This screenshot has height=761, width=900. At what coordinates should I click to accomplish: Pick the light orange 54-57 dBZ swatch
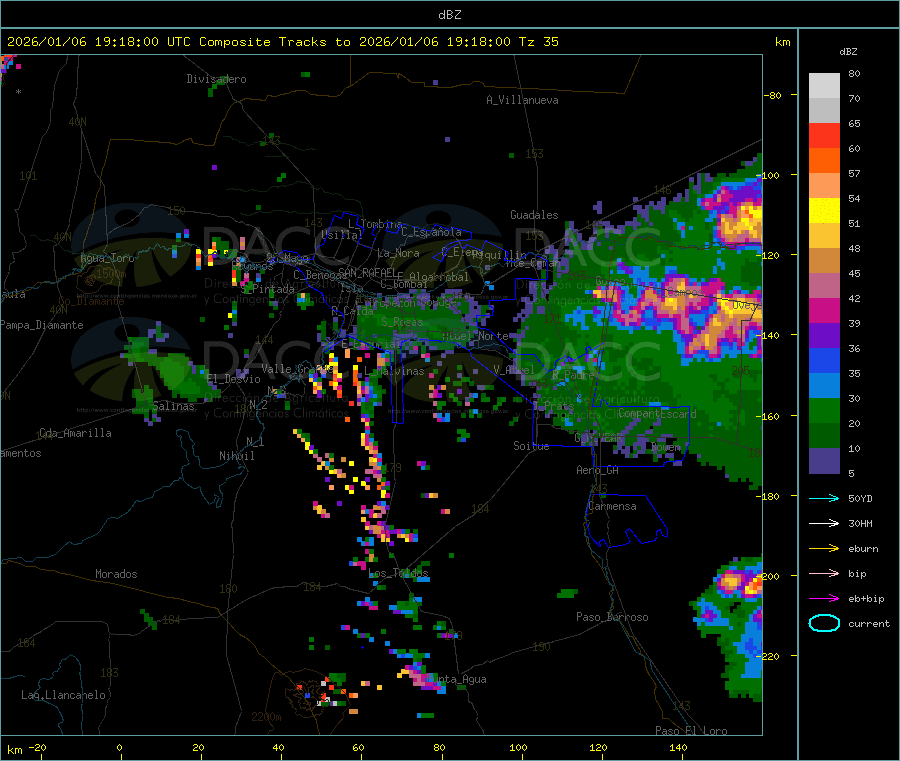tap(824, 186)
